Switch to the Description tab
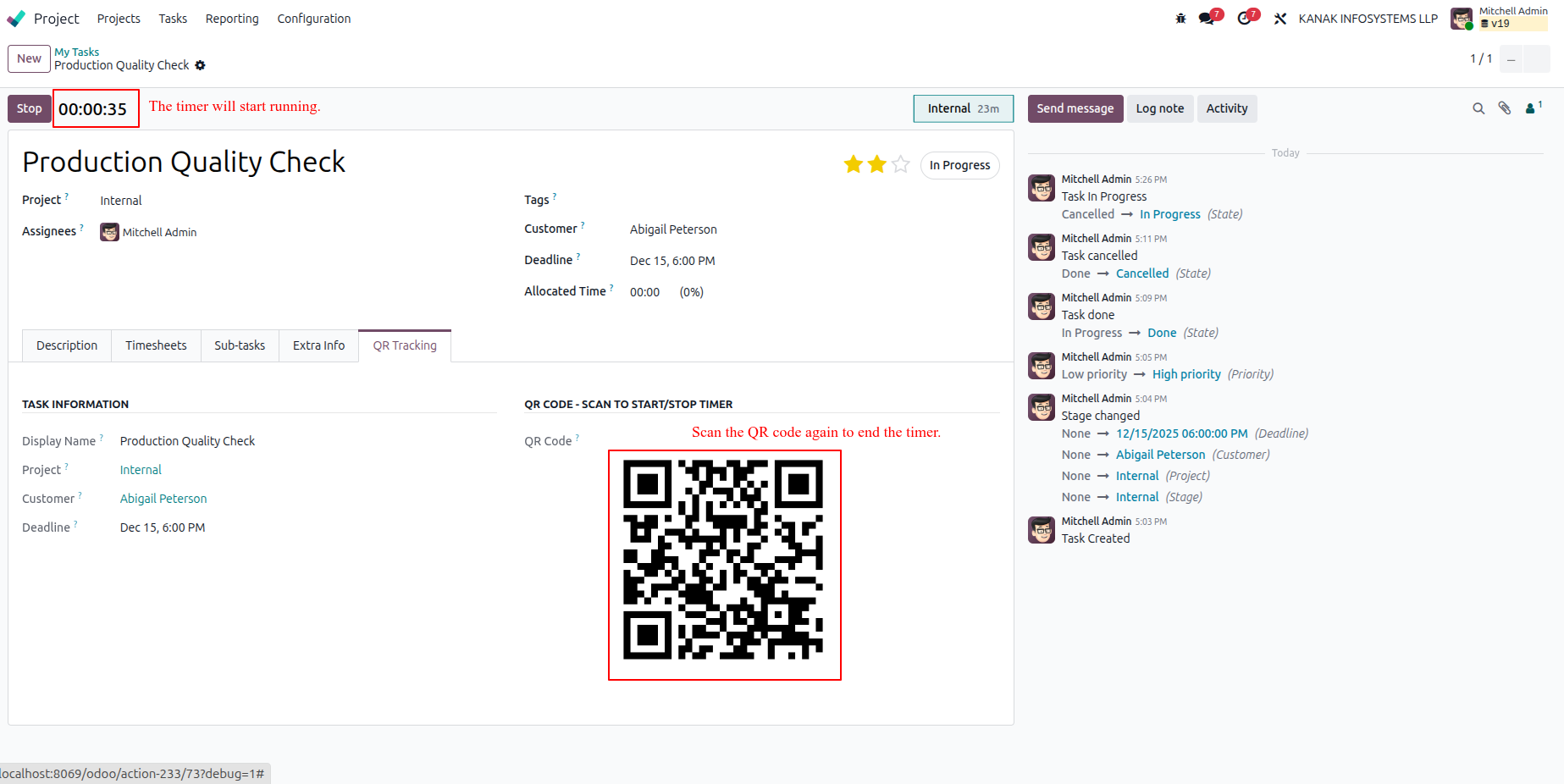 (67, 345)
